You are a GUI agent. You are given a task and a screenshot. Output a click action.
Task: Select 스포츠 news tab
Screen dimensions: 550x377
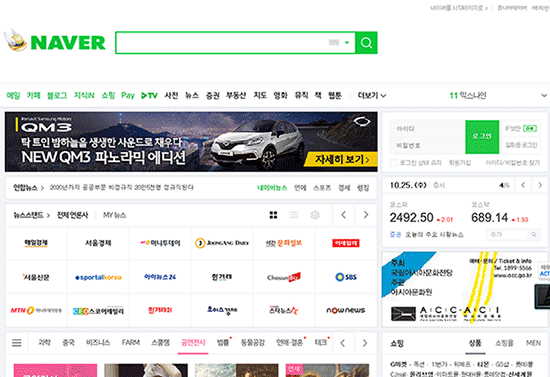(x=322, y=188)
